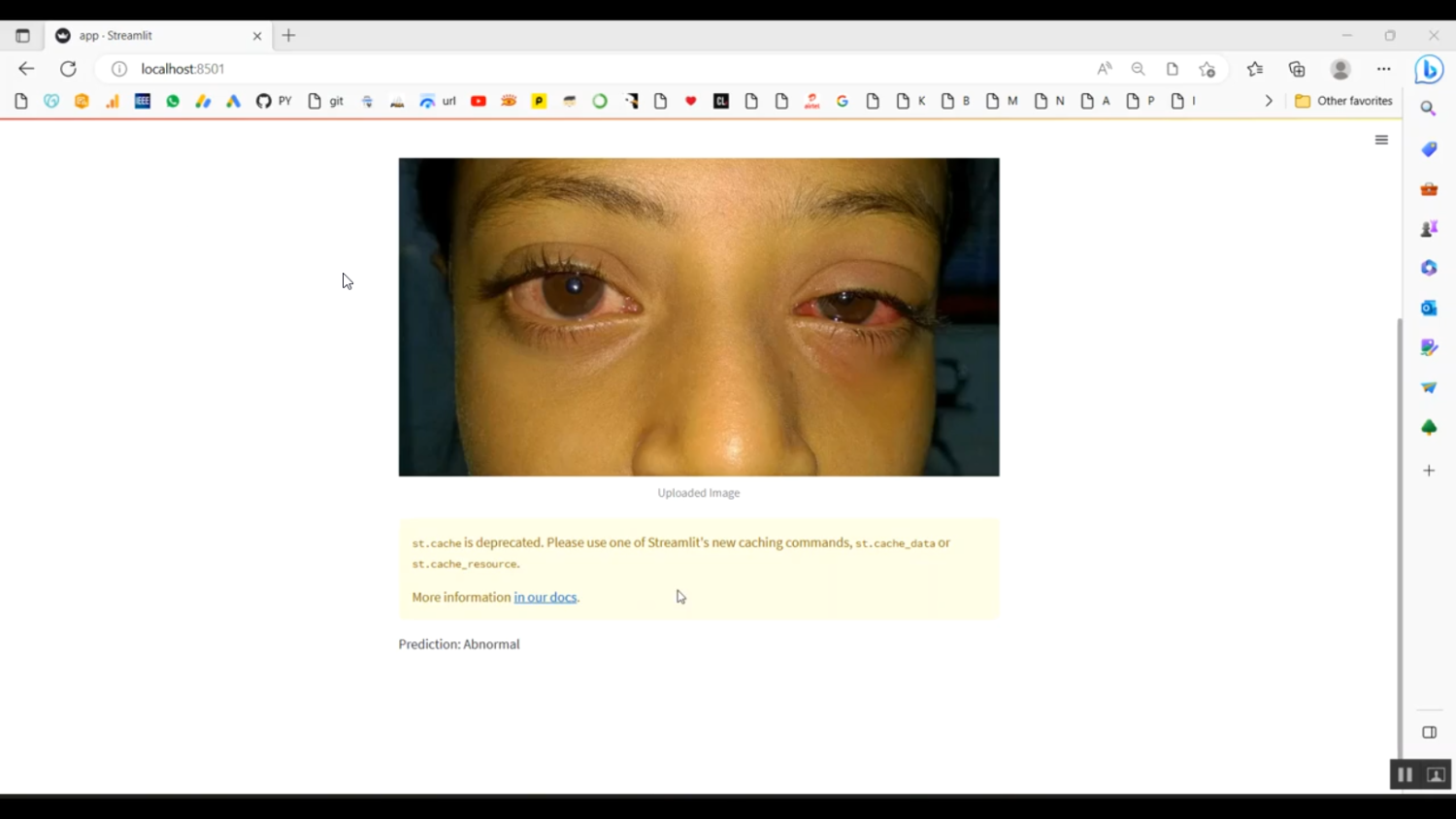Open the Favorites list
The width and height of the screenshot is (1456, 819).
[1255, 69]
